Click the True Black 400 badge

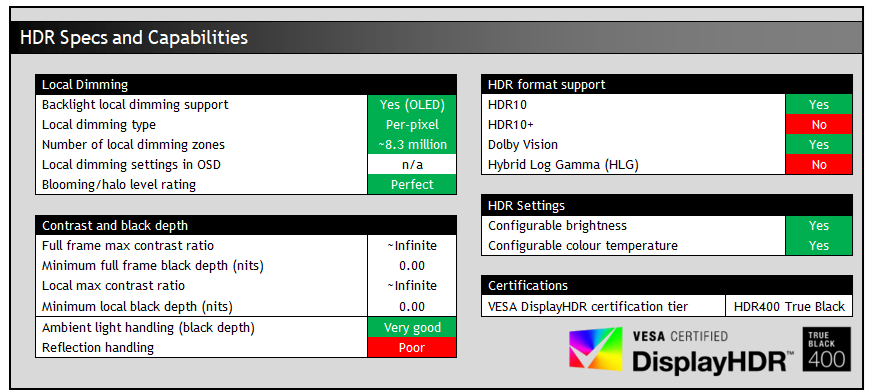827,349
